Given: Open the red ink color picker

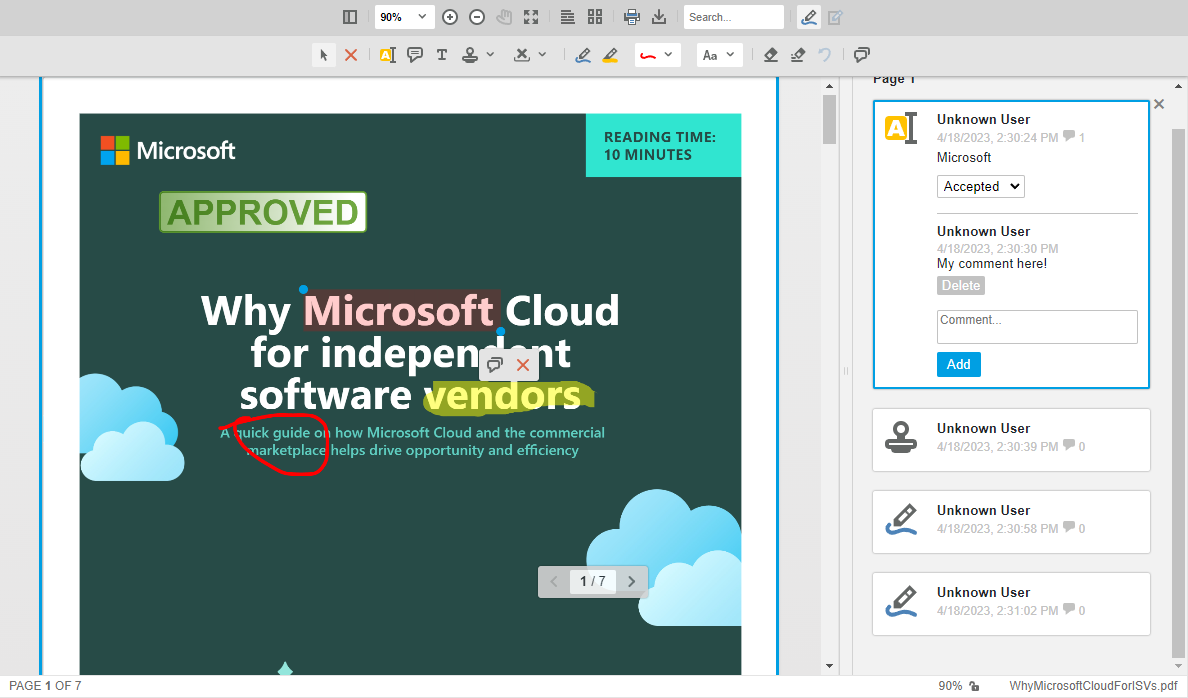Looking at the screenshot, I should [x=656, y=55].
